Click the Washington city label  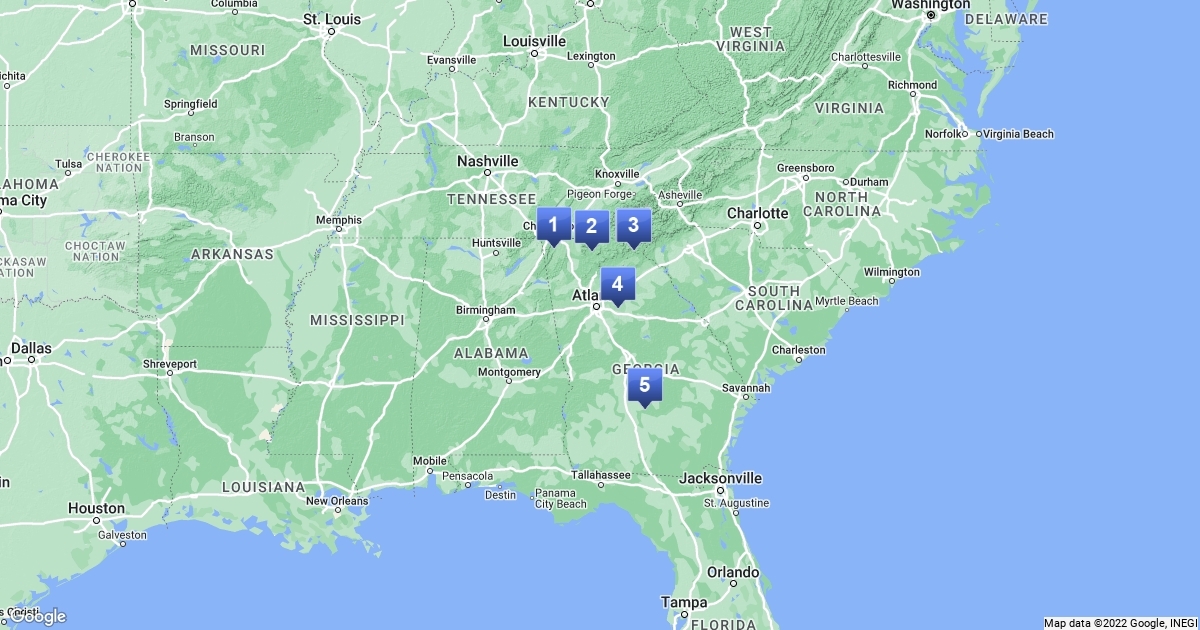click(x=929, y=5)
